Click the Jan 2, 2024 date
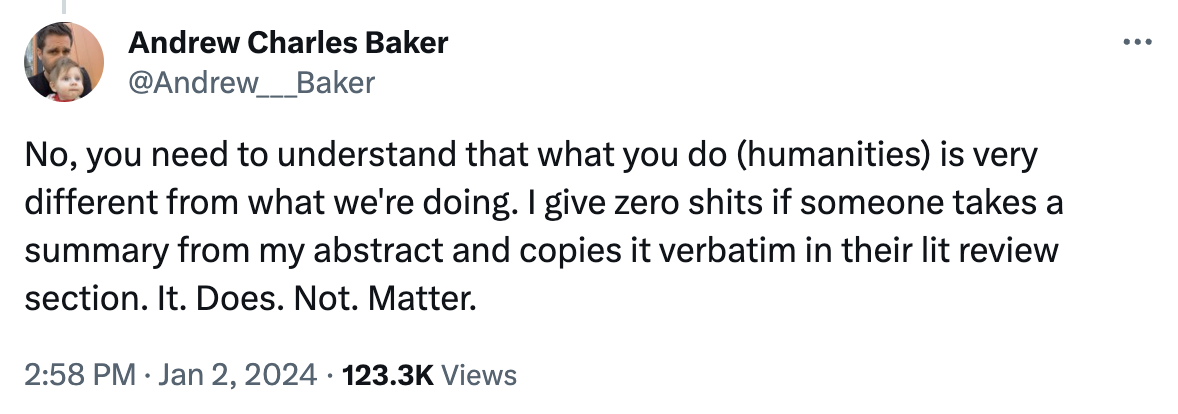Screen dimensions: 1178x414 pos(235,374)
